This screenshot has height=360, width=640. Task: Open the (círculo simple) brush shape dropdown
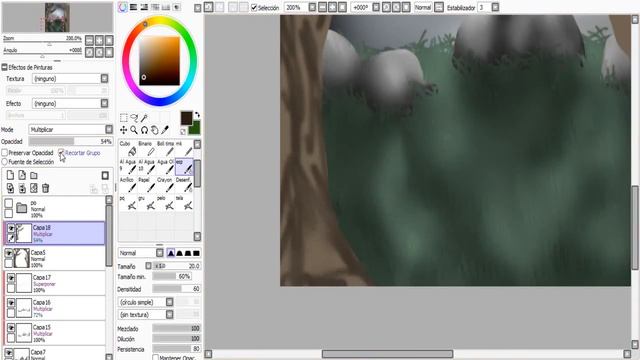(x=146, y=302)
